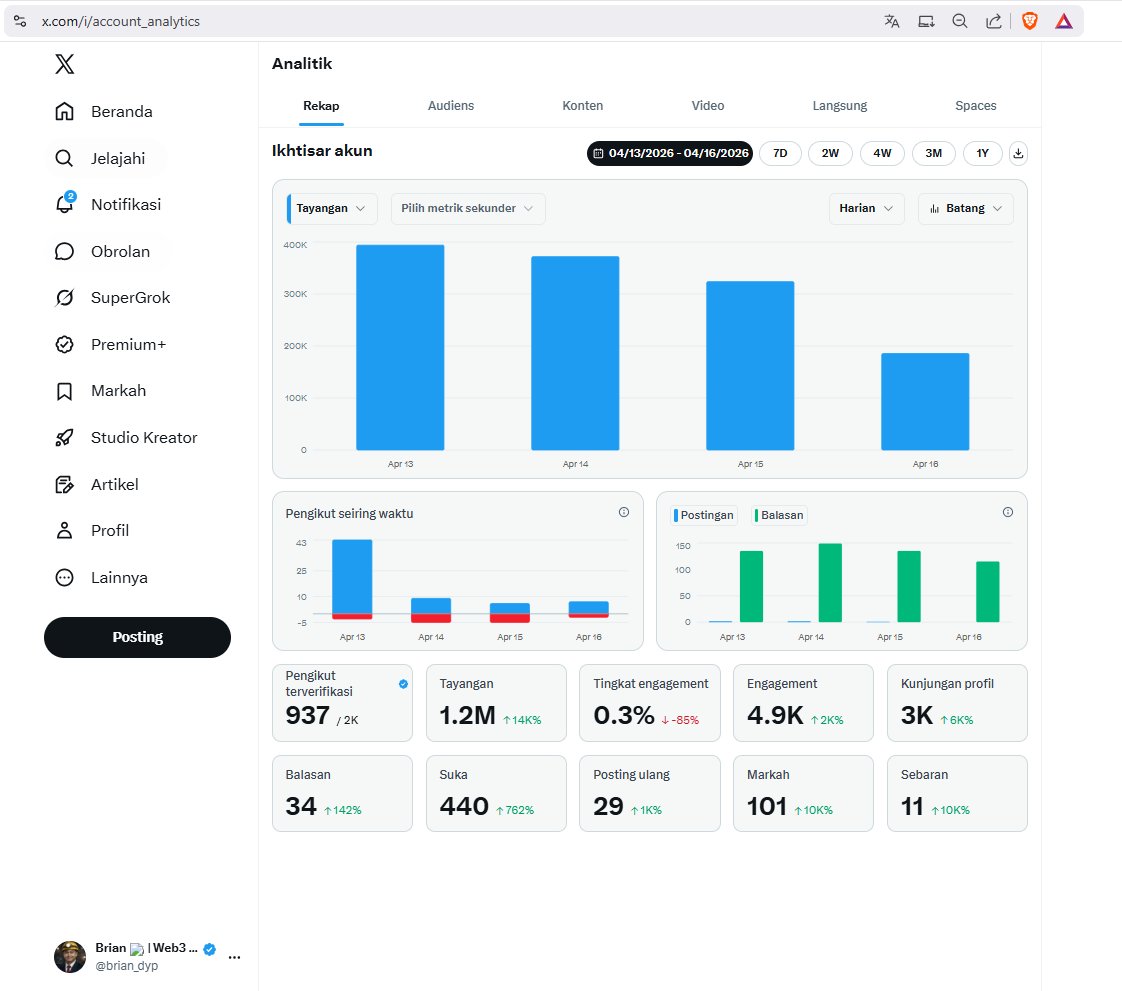The width and height of the screenshot is (1122, 991).
Task: Click the download analytics data icon
Action: 1018,153
